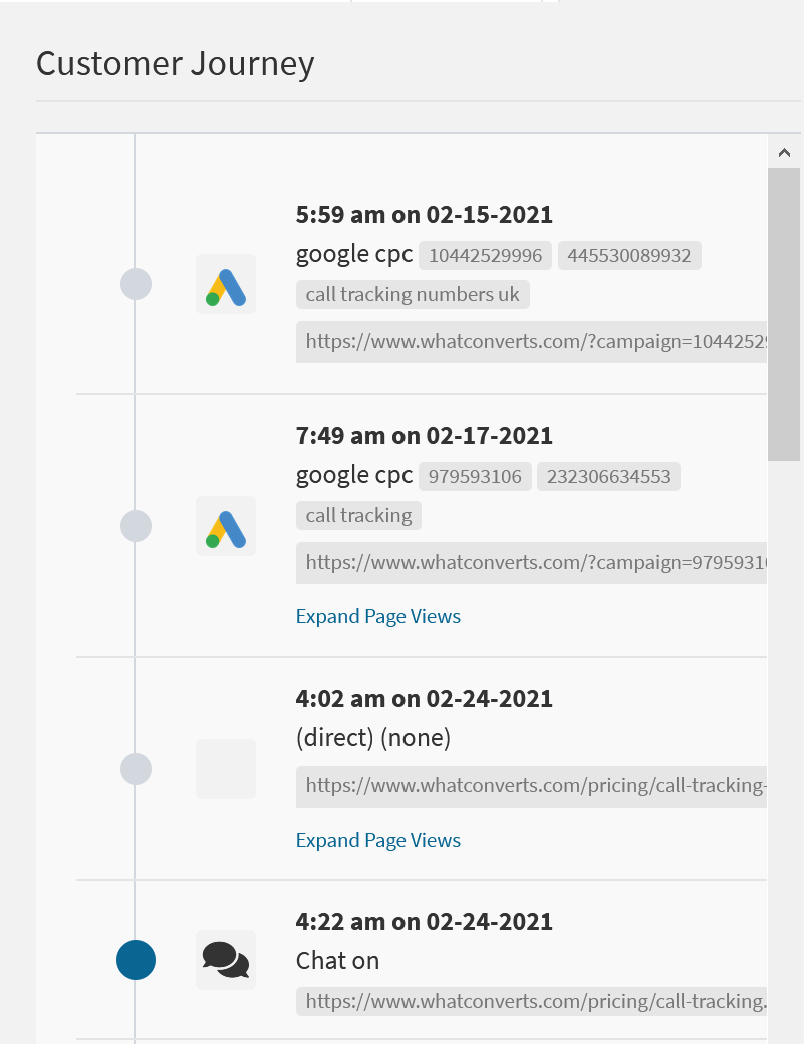
Task: Click scrollbar up arrow
Action: coord(784,153)
